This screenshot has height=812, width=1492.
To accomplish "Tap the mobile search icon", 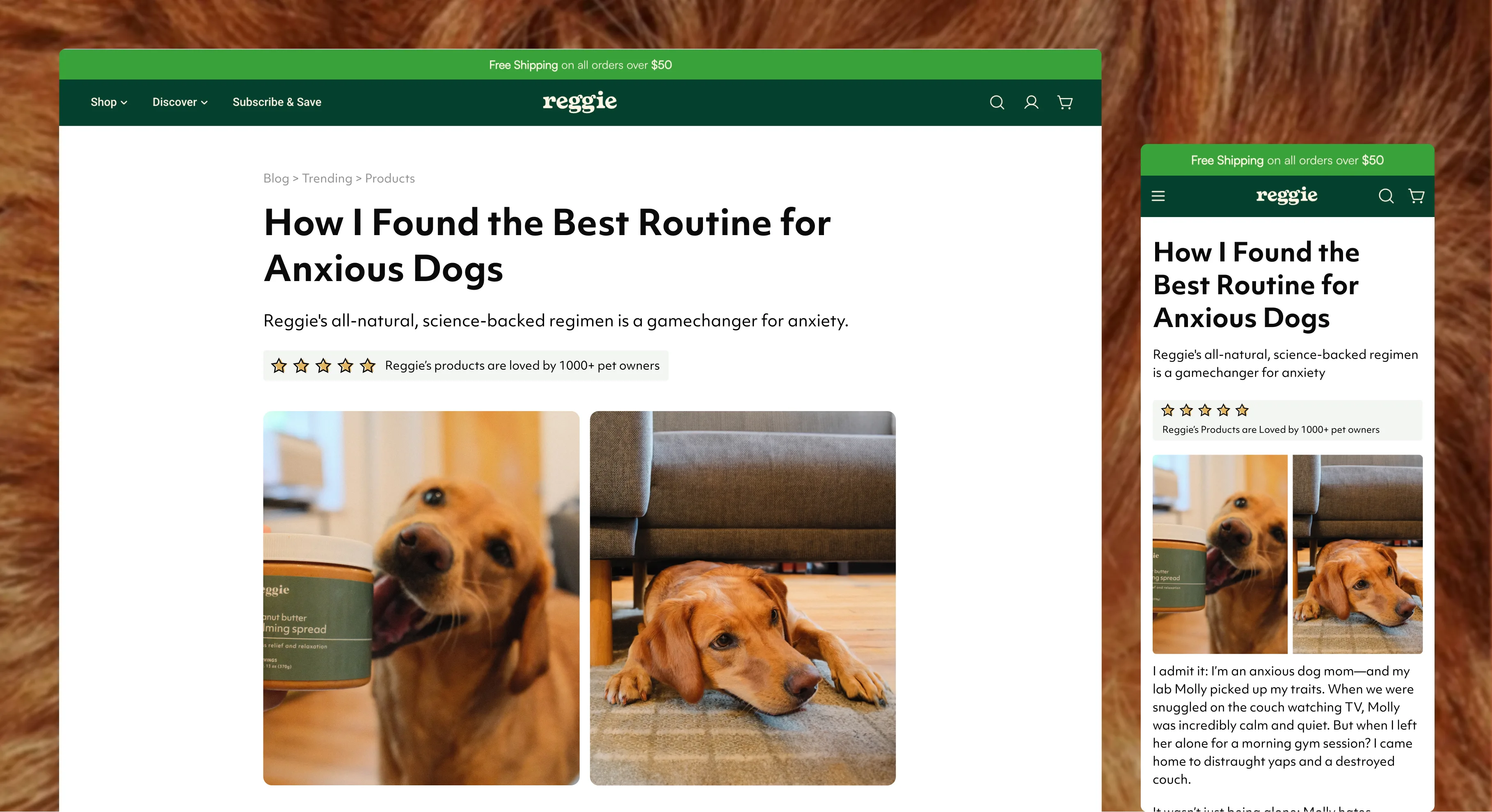I will tap(1386, 196).
